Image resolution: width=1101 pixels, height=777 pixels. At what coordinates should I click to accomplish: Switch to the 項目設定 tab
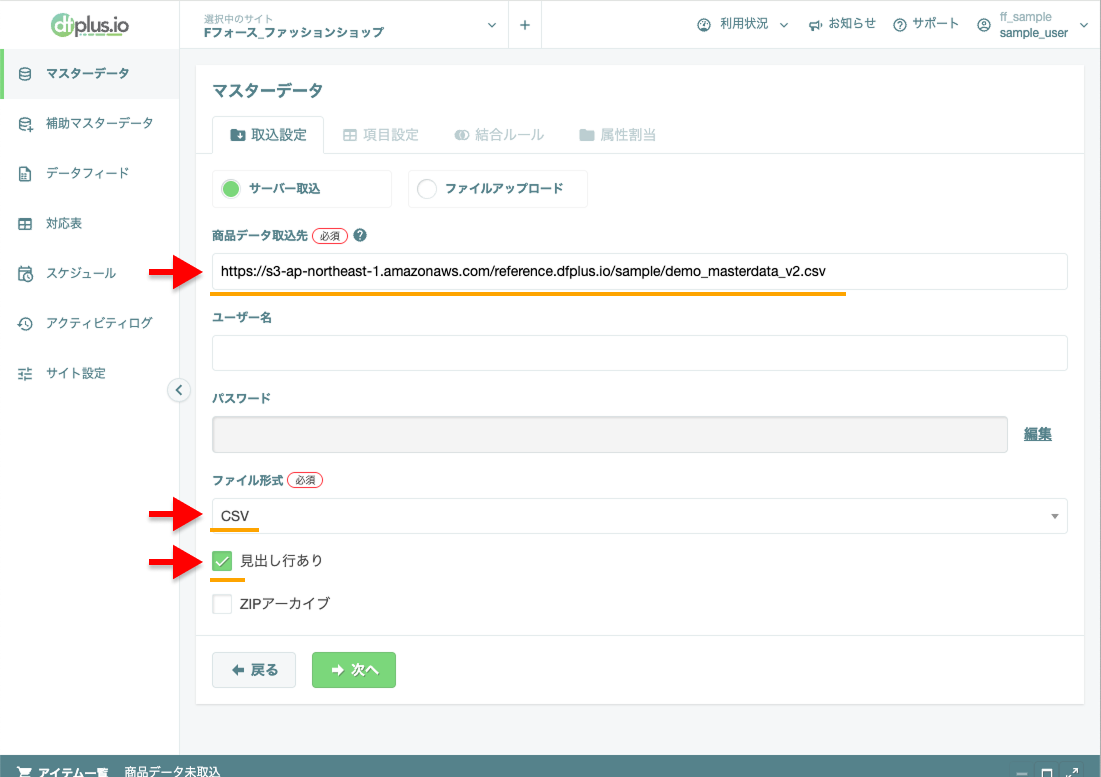point(381,133)
